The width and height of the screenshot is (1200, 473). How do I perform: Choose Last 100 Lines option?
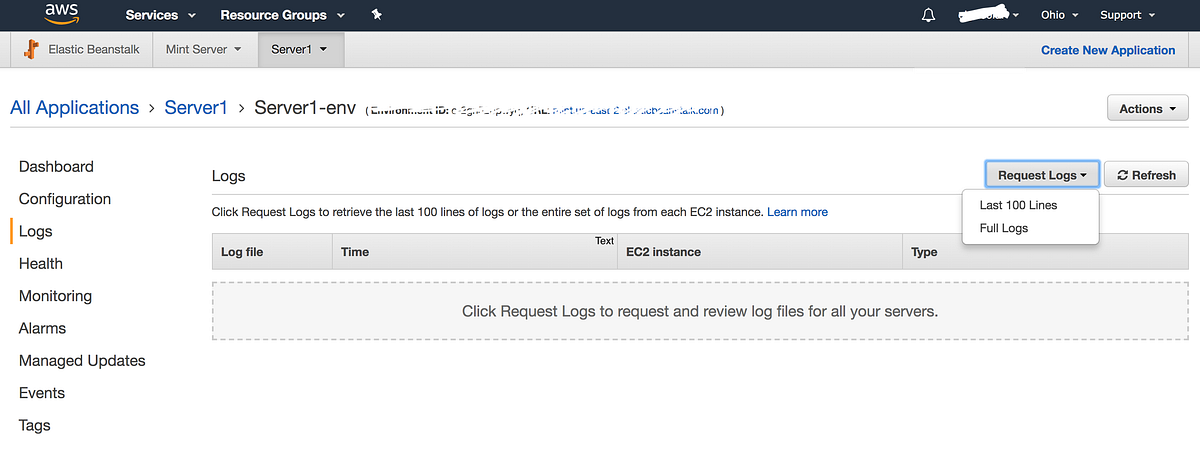coord(1018,205)
